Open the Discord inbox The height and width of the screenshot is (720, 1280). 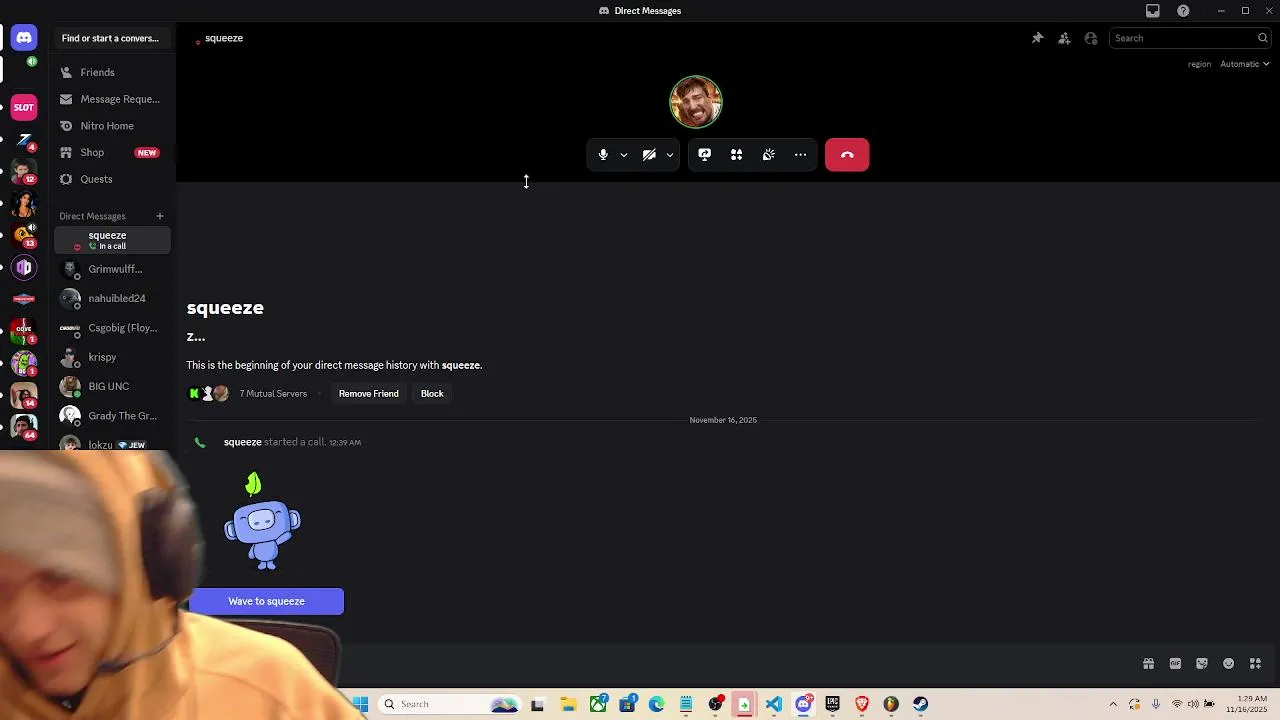point(1153,11)
